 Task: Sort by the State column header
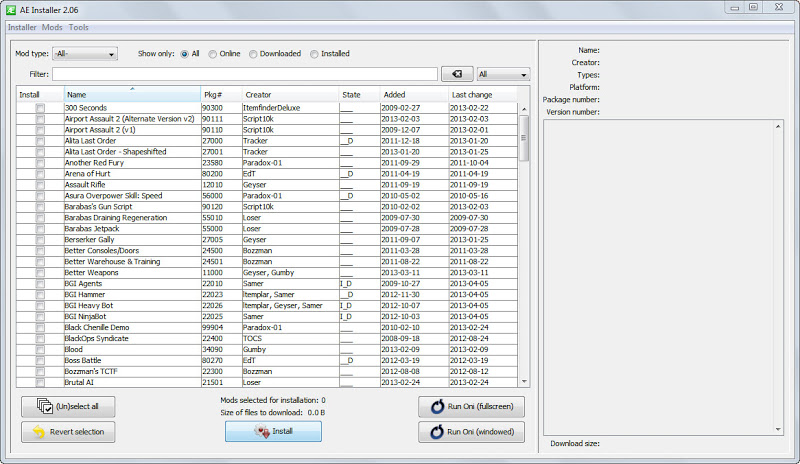[x=360, y=94]
